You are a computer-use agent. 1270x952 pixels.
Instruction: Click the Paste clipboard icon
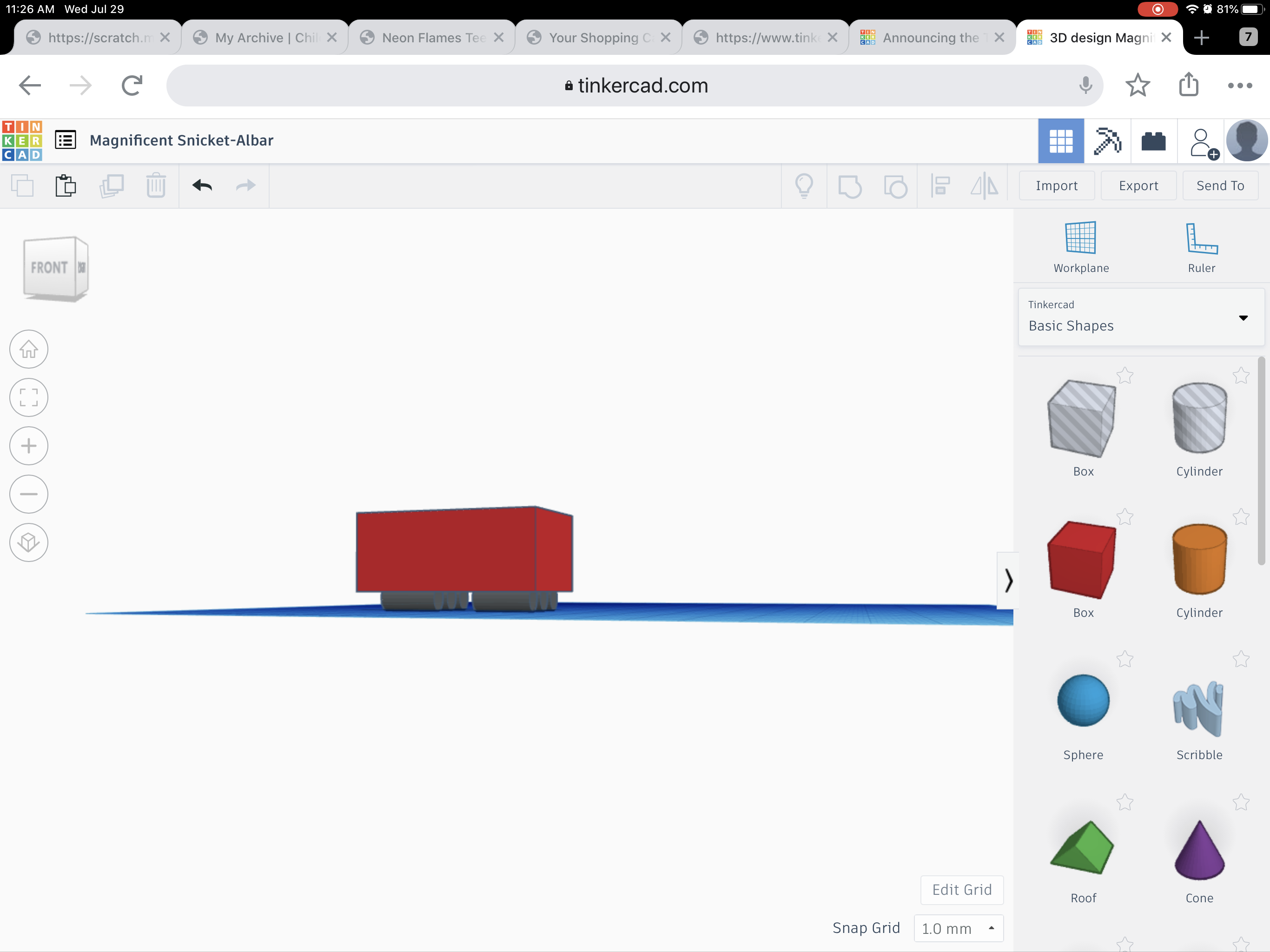[66, 186]
